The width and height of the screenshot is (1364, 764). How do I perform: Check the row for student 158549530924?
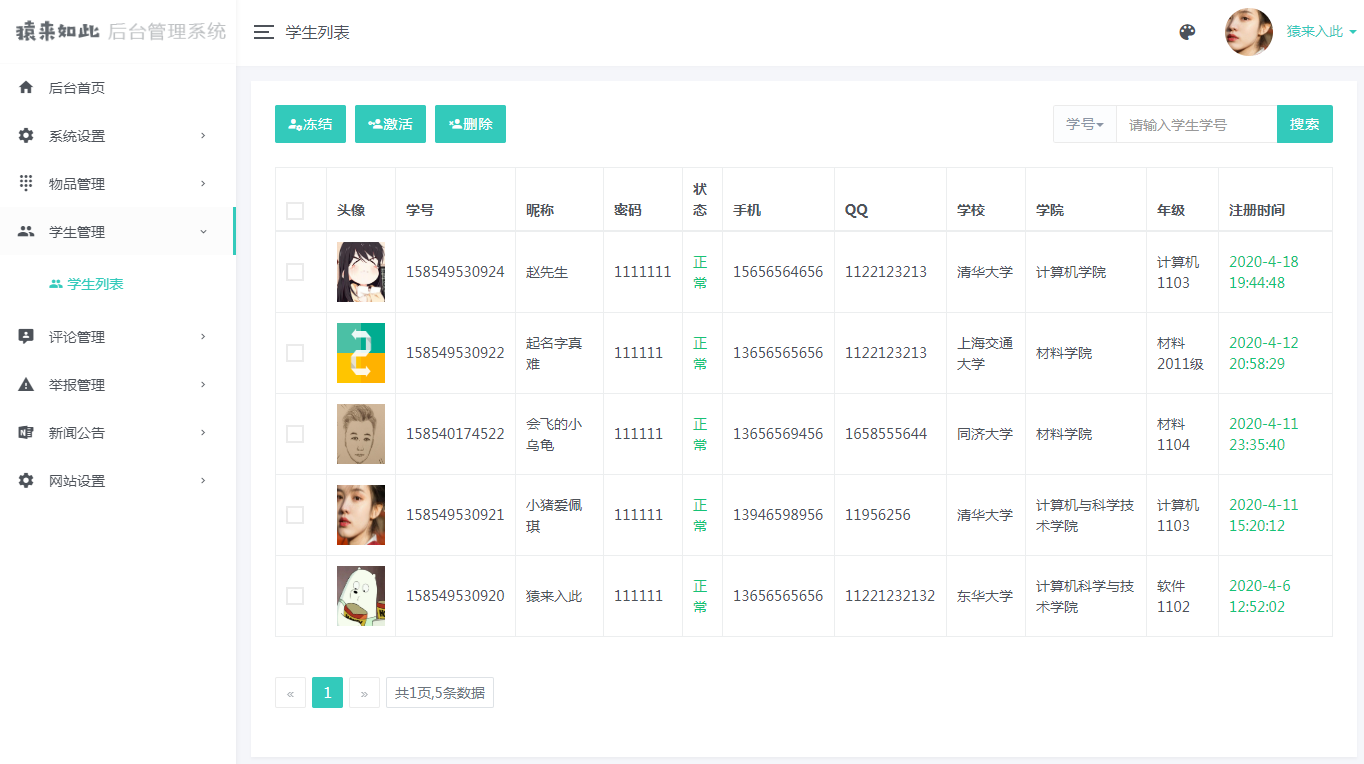click(295, 272)
